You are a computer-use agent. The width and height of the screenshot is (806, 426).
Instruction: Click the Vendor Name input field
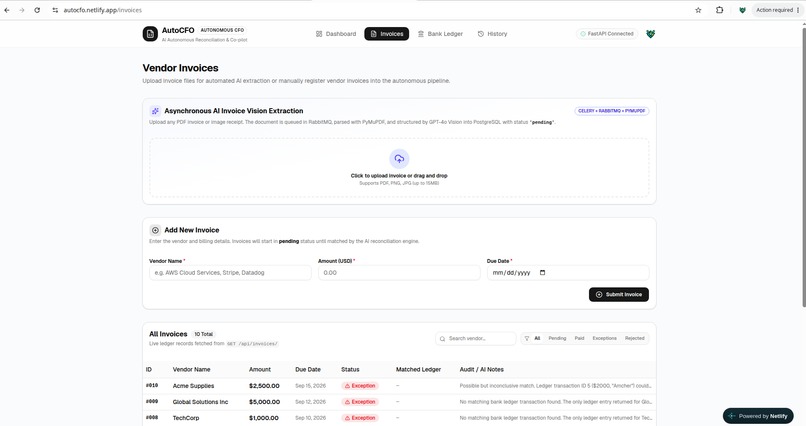tap(230, 273)
